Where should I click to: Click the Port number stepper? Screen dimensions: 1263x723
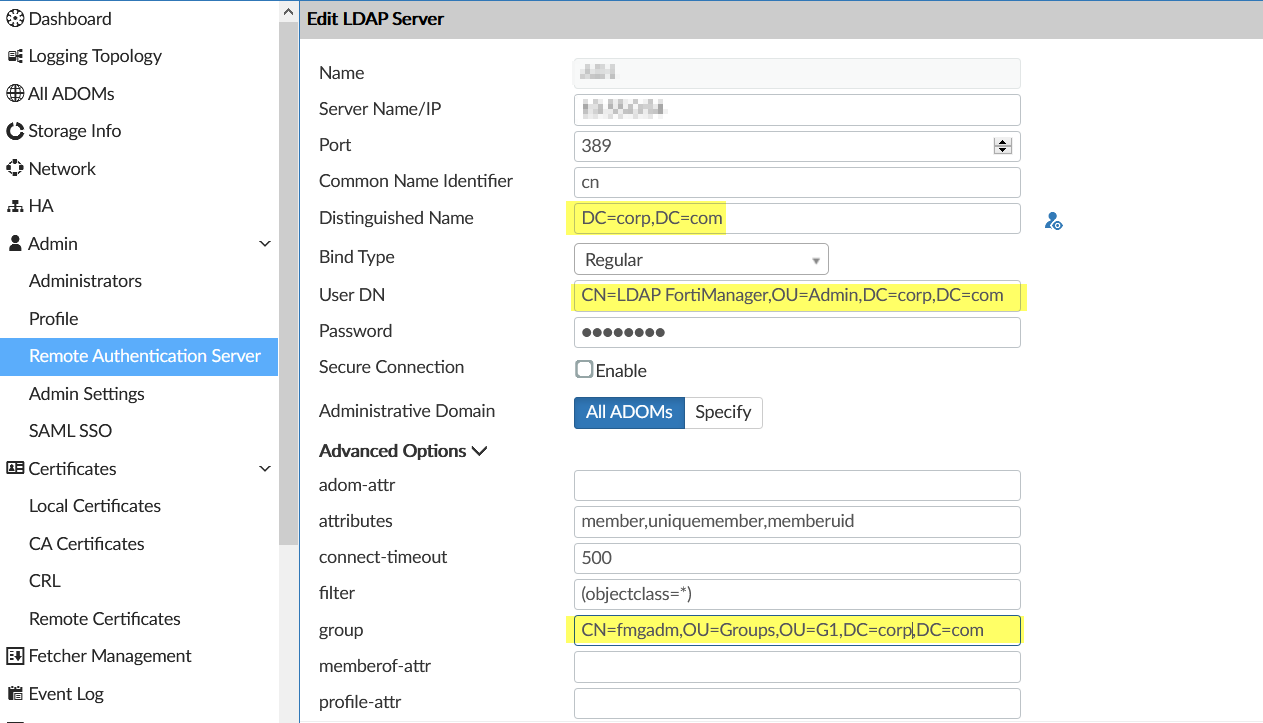[1002, 146]
